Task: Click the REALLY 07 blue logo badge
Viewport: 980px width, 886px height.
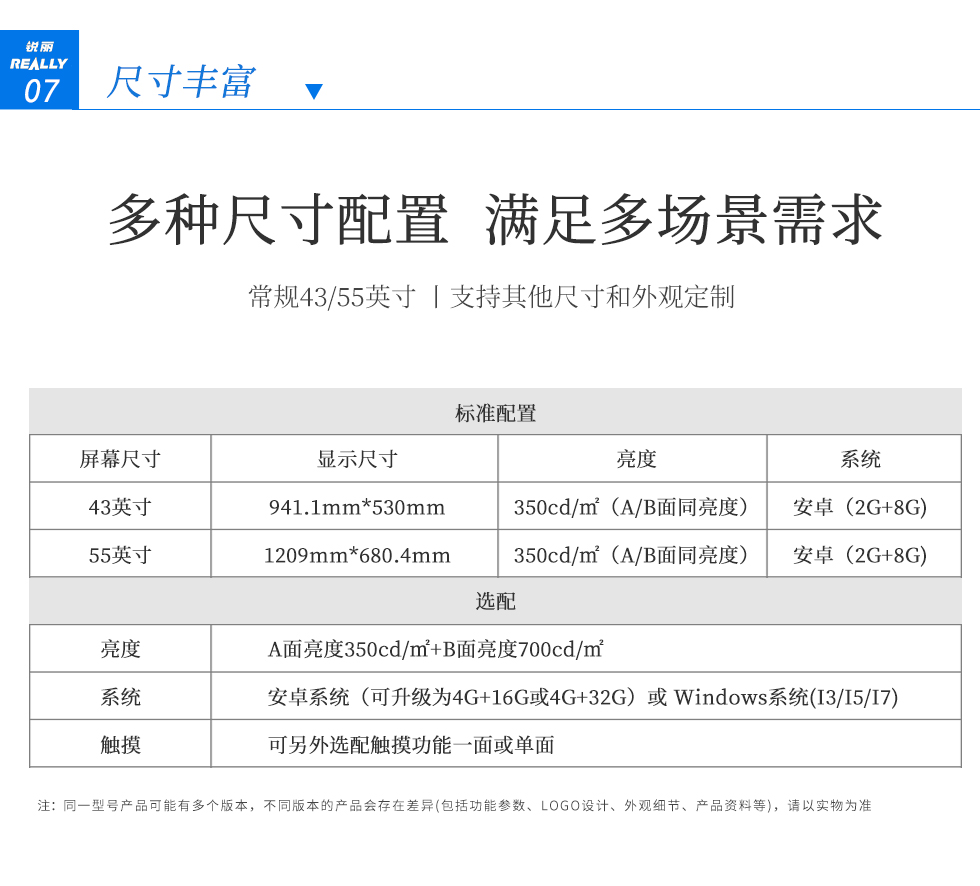Action: [39, 69]
